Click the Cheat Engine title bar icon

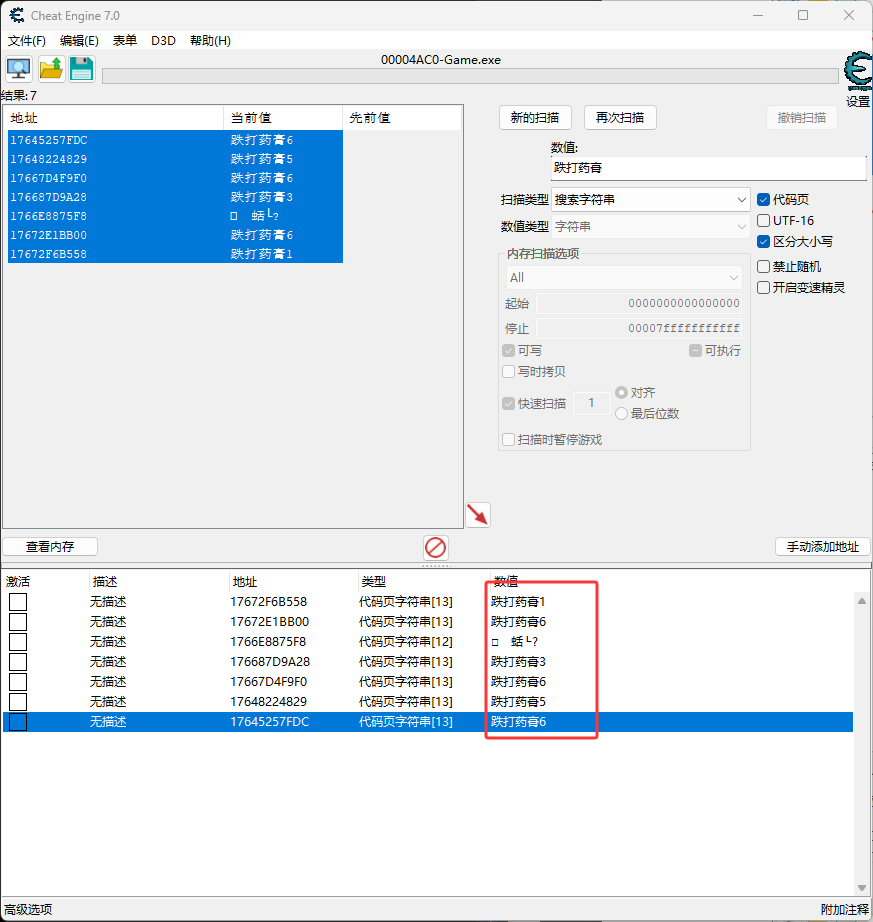click(16, 15)
